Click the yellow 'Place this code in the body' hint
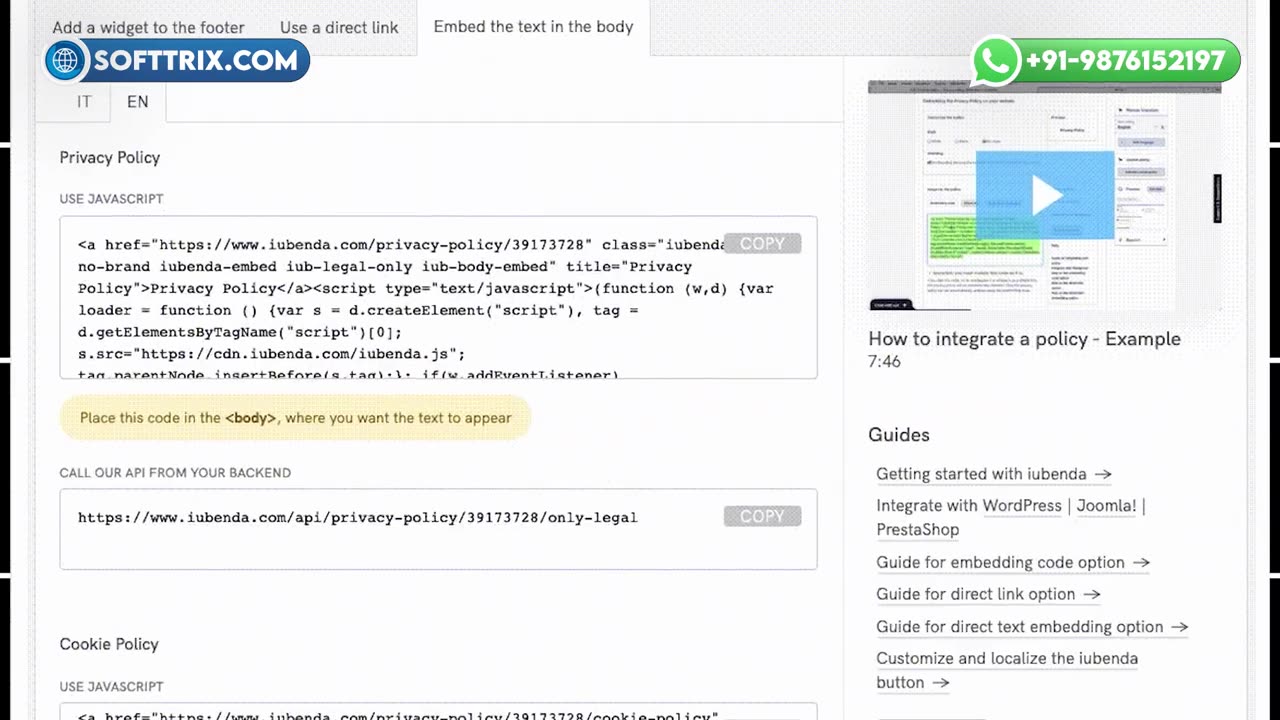The image size is (1280, 720). tap(295, 418)
